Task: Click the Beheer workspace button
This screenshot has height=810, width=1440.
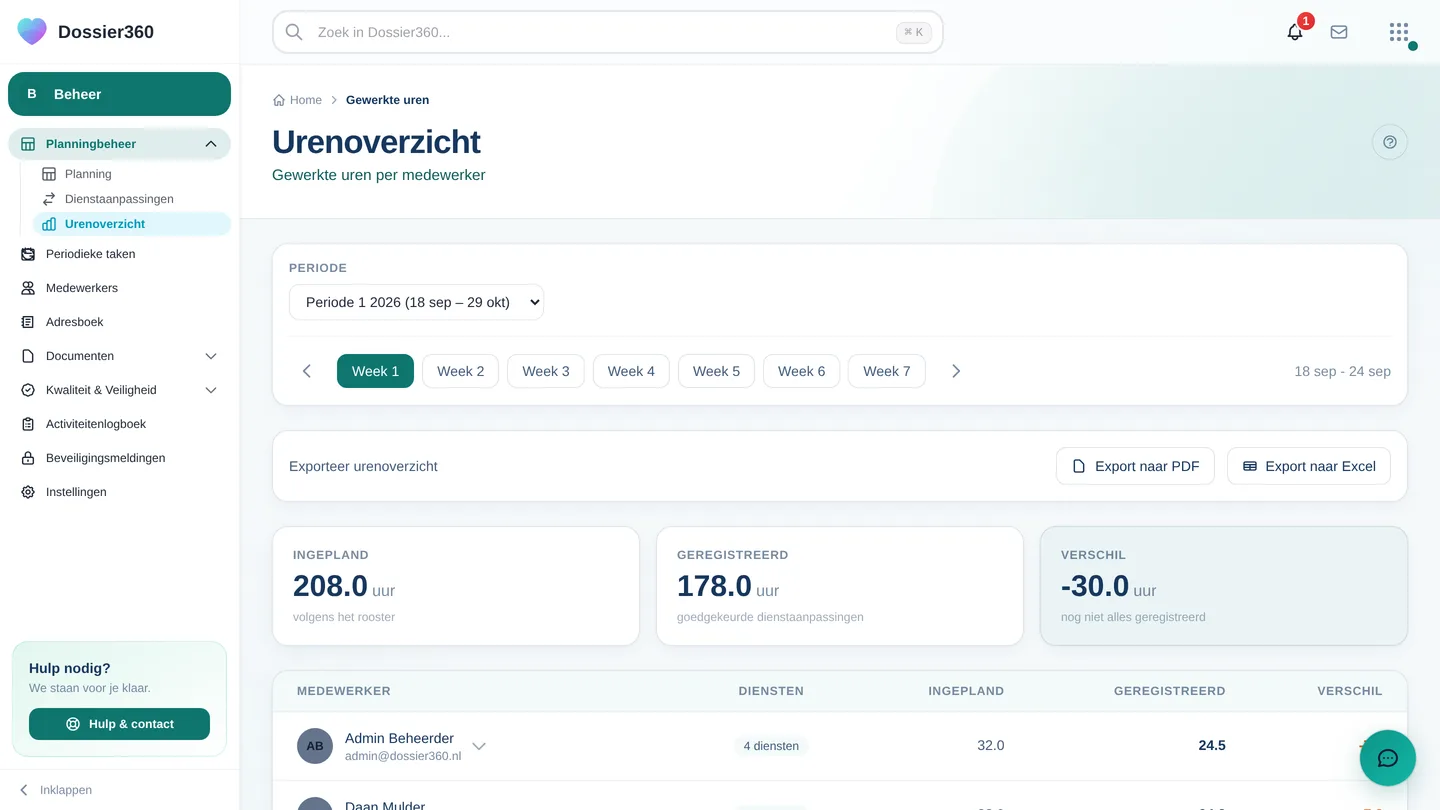Action: point(119,94)
